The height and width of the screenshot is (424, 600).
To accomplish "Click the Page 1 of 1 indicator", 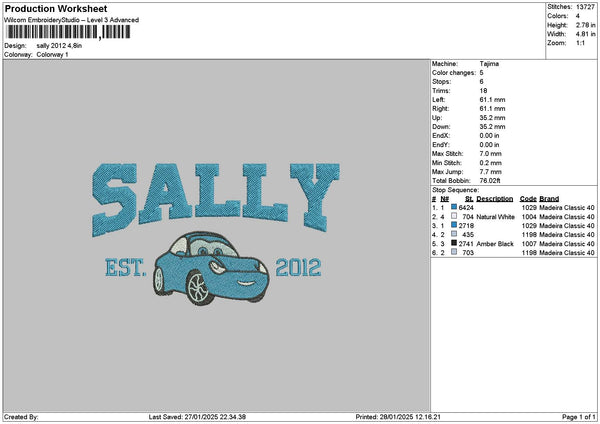I will point(579,417).
